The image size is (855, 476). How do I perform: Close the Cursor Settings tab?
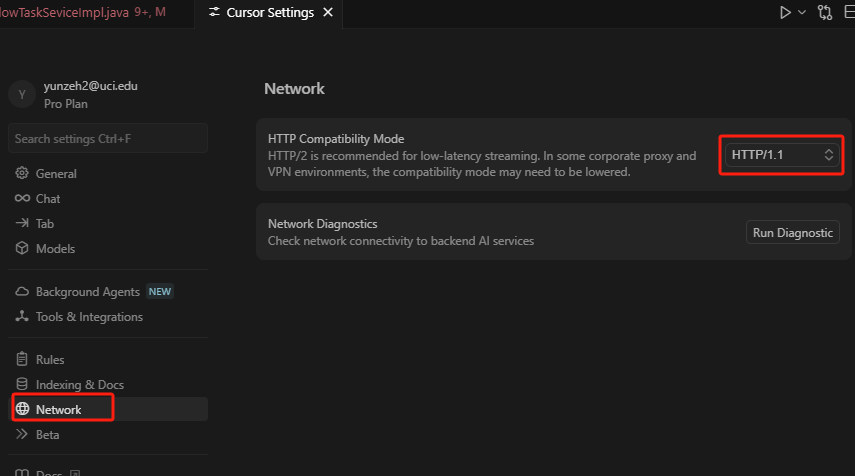pyautogui.click(x=328, y=12)
